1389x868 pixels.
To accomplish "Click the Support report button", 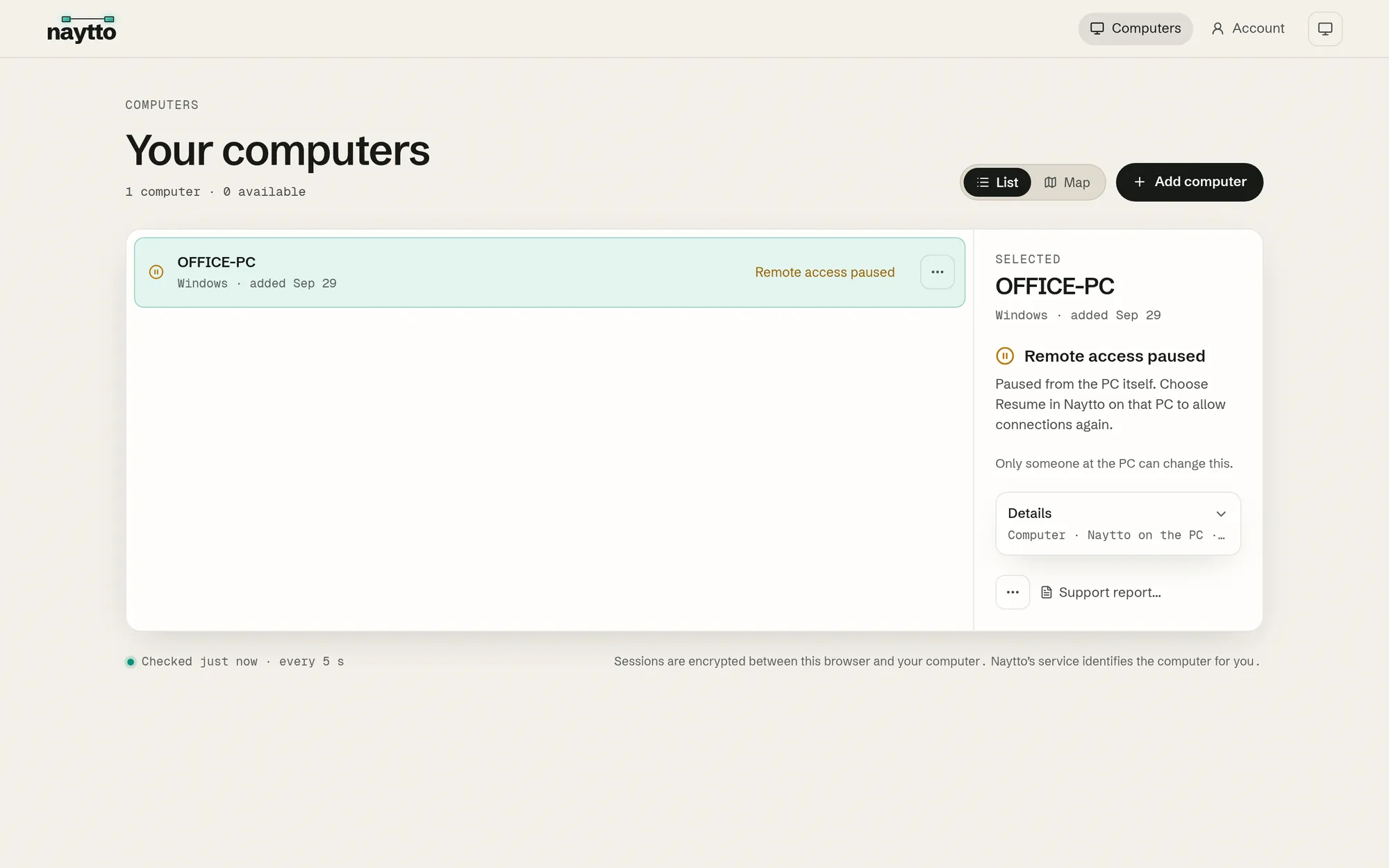I will [1101, 592].
